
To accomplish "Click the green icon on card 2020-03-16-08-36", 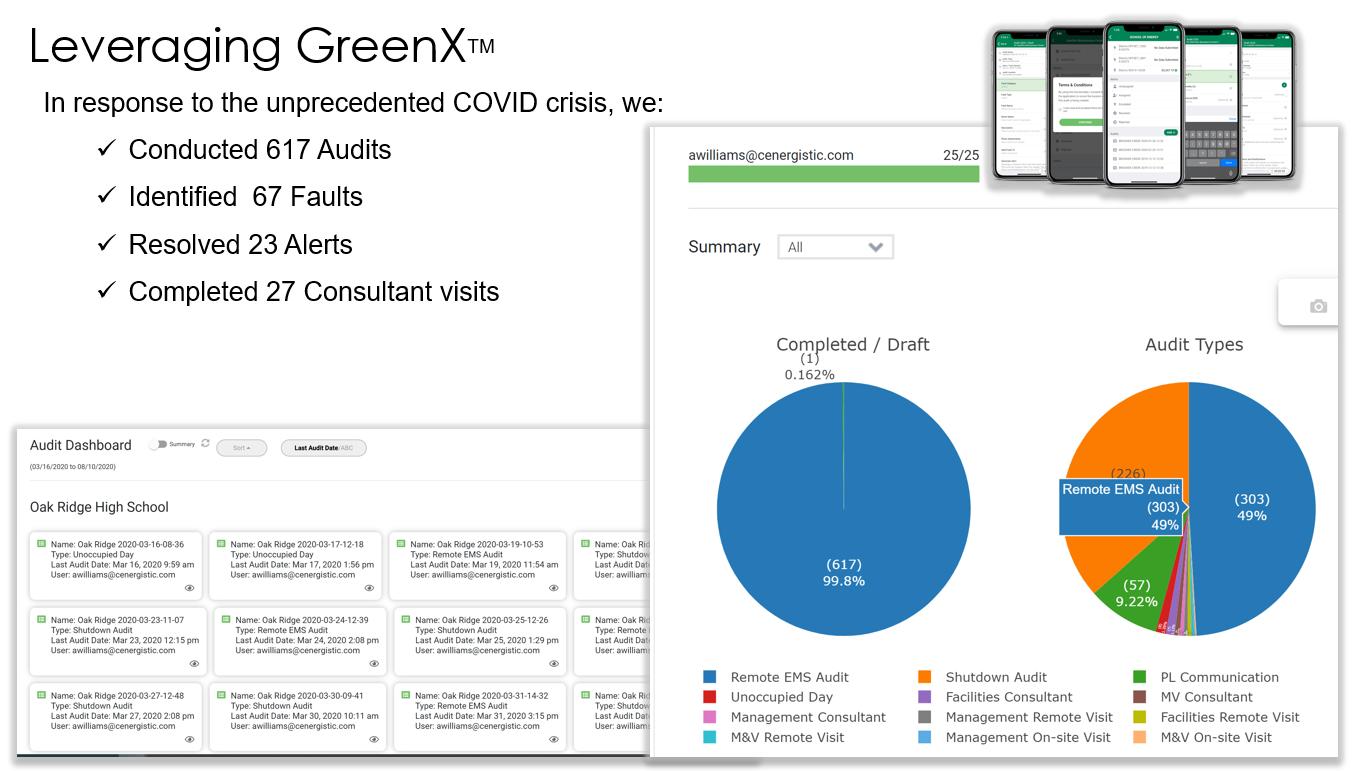I will (x=41, y=544).
